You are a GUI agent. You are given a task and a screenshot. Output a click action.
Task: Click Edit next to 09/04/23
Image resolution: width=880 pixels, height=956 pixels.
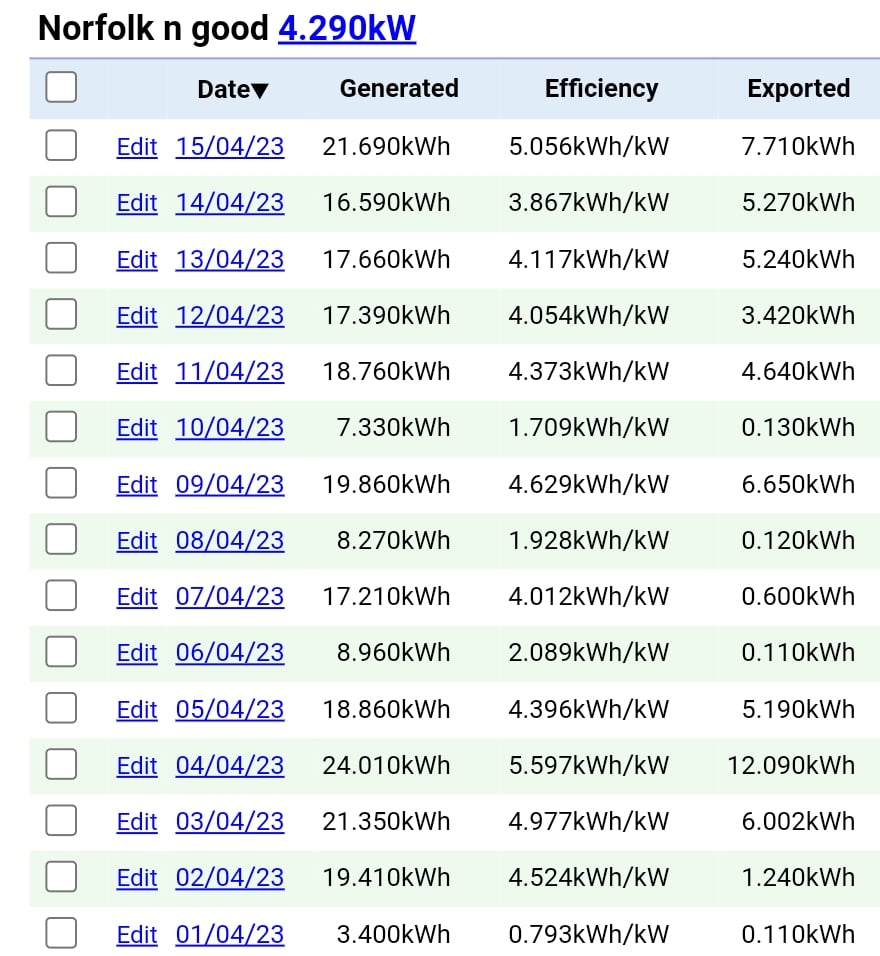[x=137, y=484]
